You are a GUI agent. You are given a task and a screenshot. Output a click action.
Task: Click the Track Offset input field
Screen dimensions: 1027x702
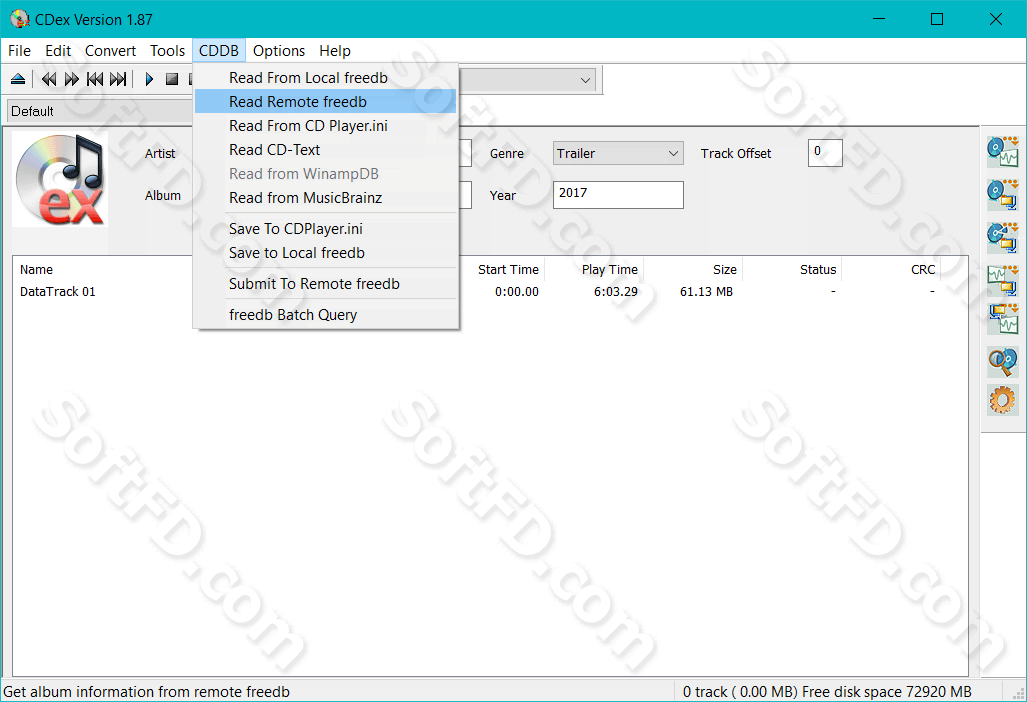coord(825,153)
